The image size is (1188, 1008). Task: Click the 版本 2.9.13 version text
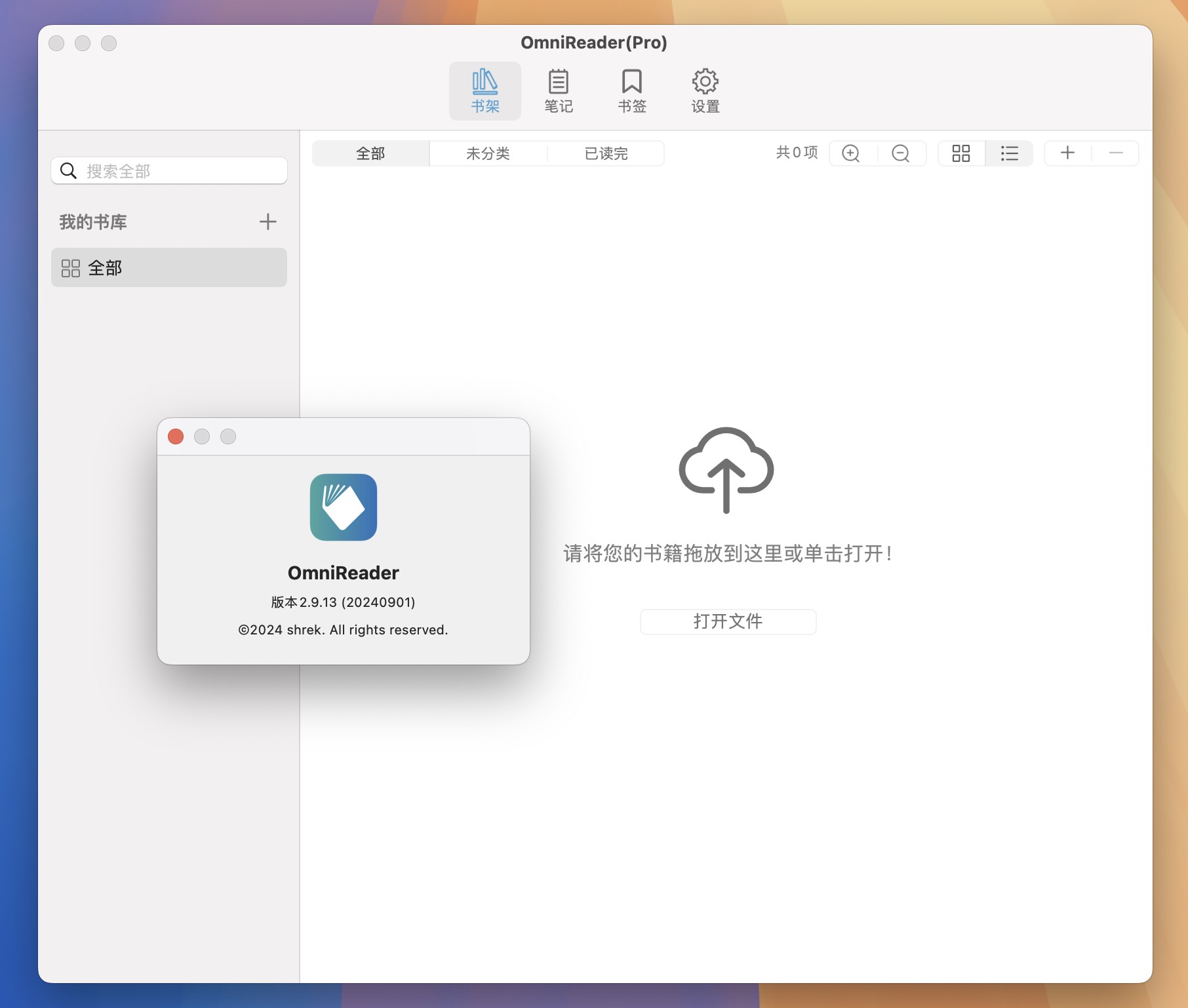click(x=343, y=602)
